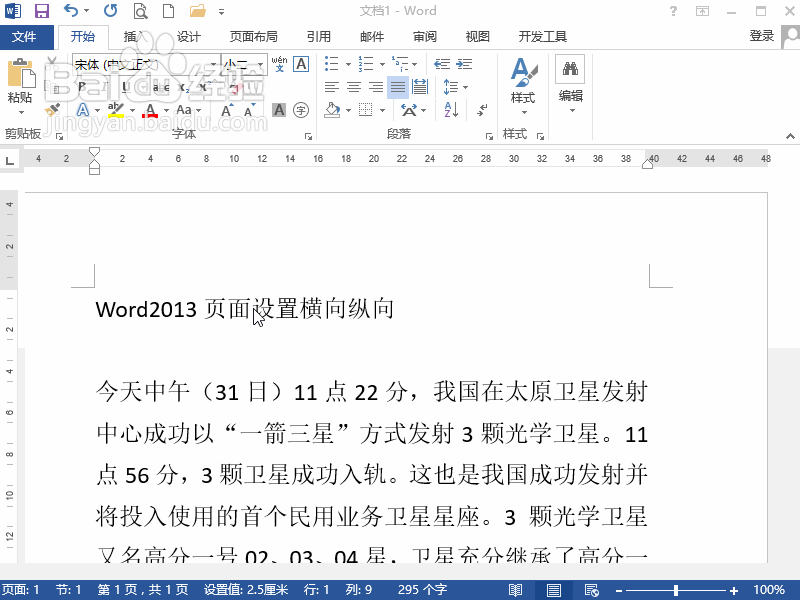Open the 页面布局 ribbon tab
The image size is (800, 600).
[x=253, y=37]
